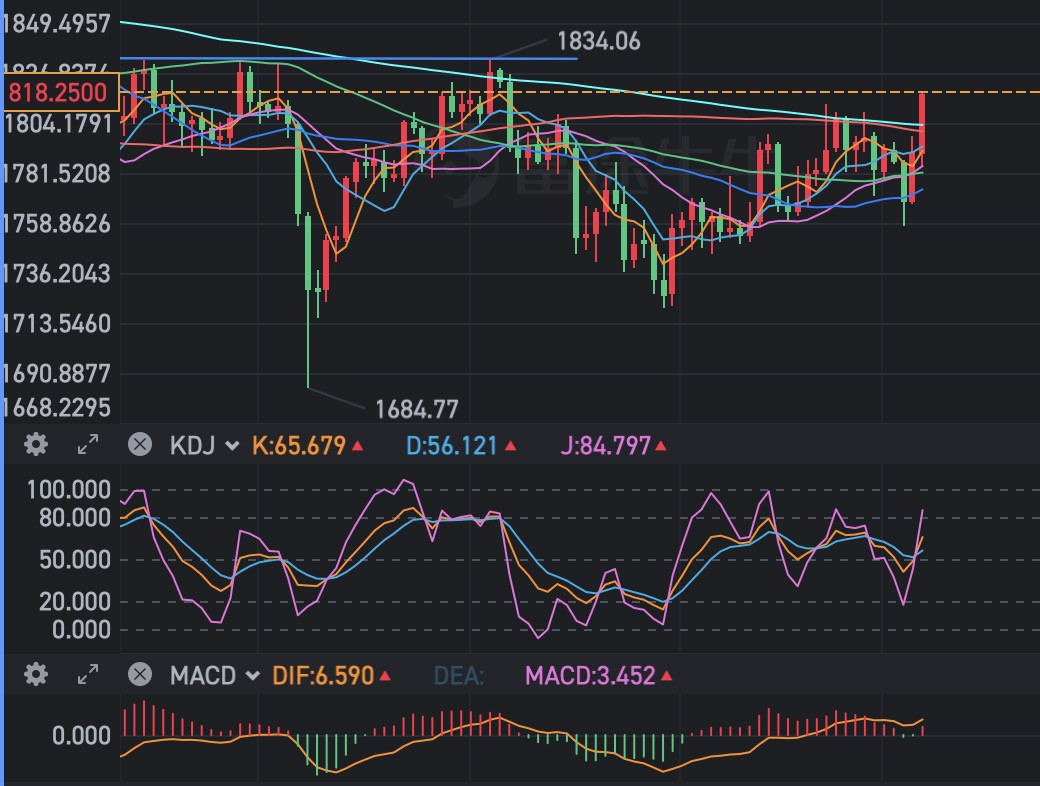This screenshot has height=786, width=1040.
Task: Click the KDJ 20.000 axis label
Action: tap(74, 601)
